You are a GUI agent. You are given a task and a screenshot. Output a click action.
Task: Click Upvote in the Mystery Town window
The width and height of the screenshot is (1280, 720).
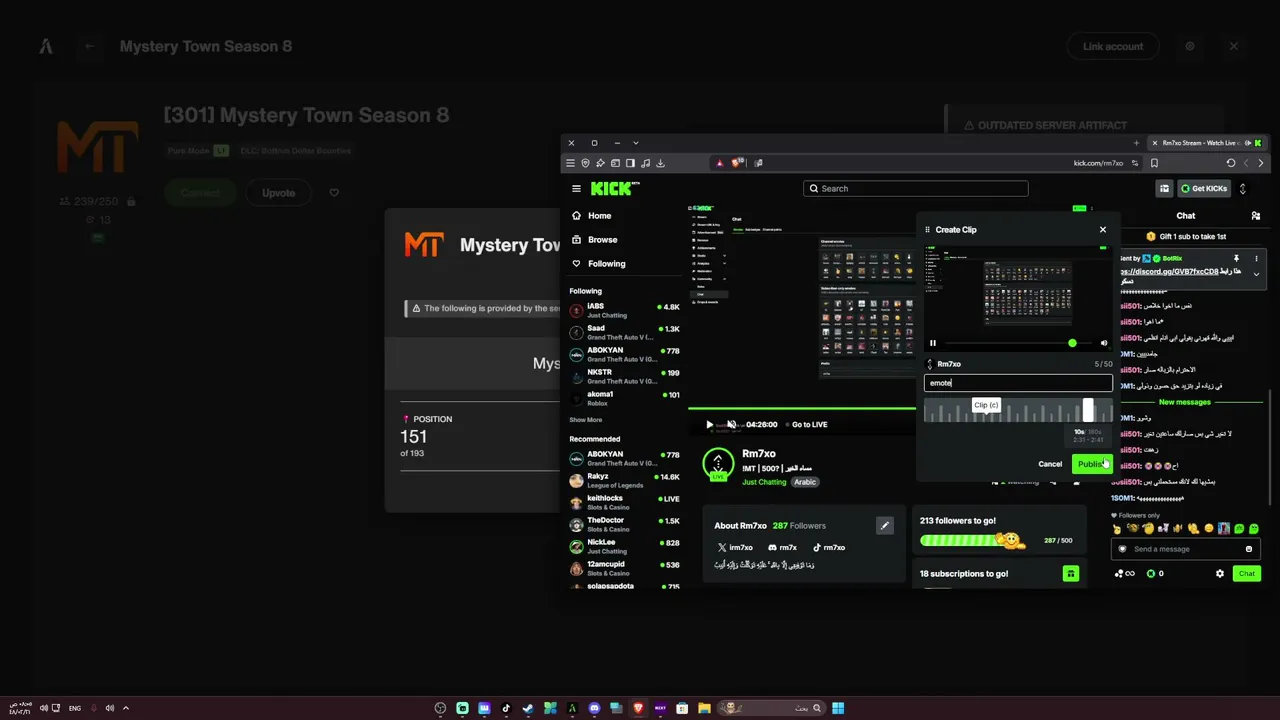278,193
